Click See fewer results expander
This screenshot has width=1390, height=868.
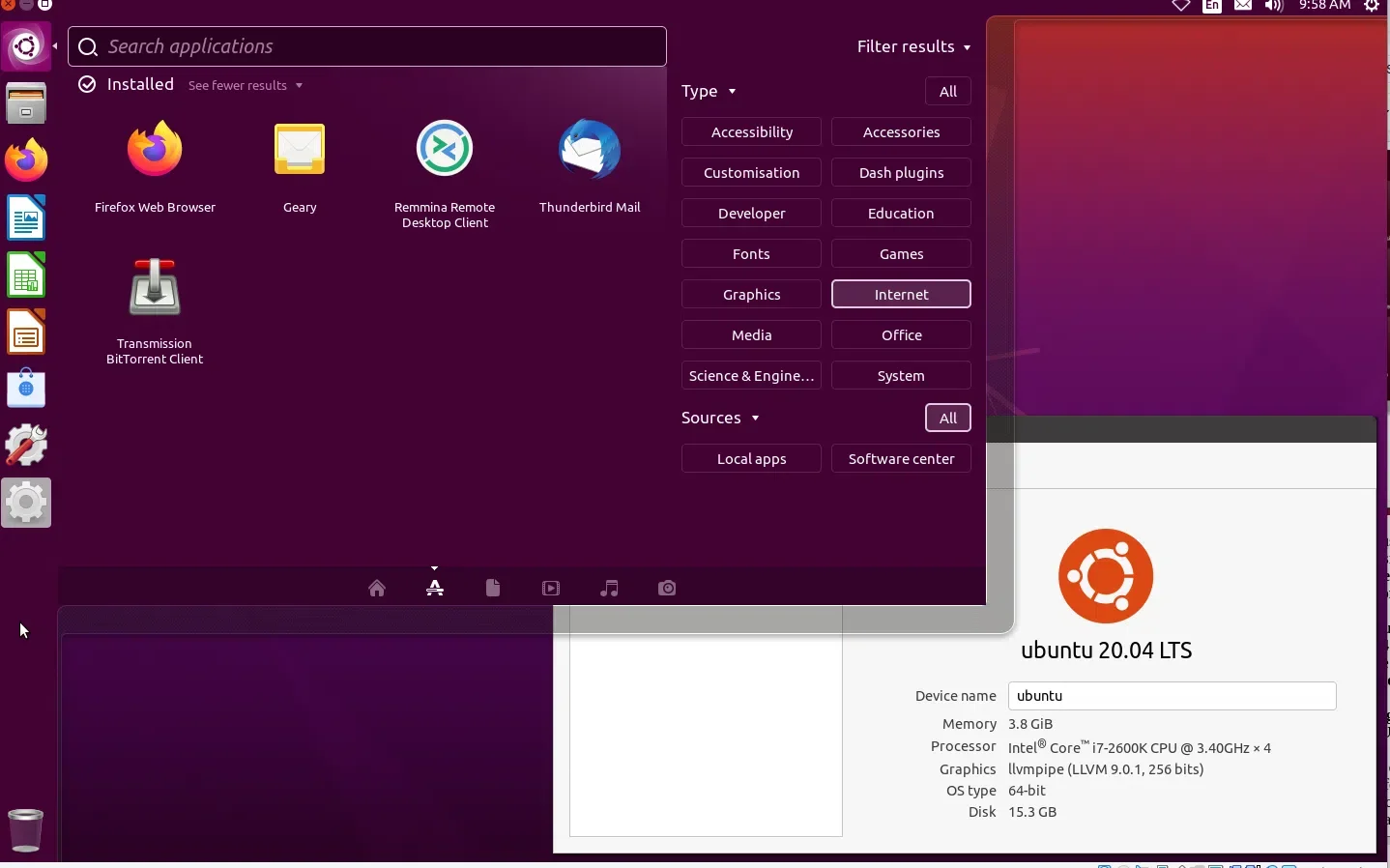246,85
